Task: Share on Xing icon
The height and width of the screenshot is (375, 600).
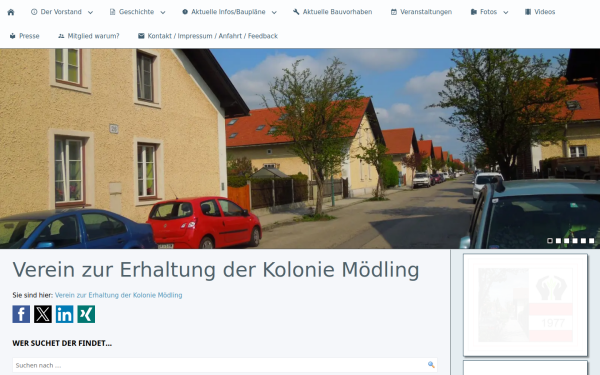Action: tap(86, 314)
